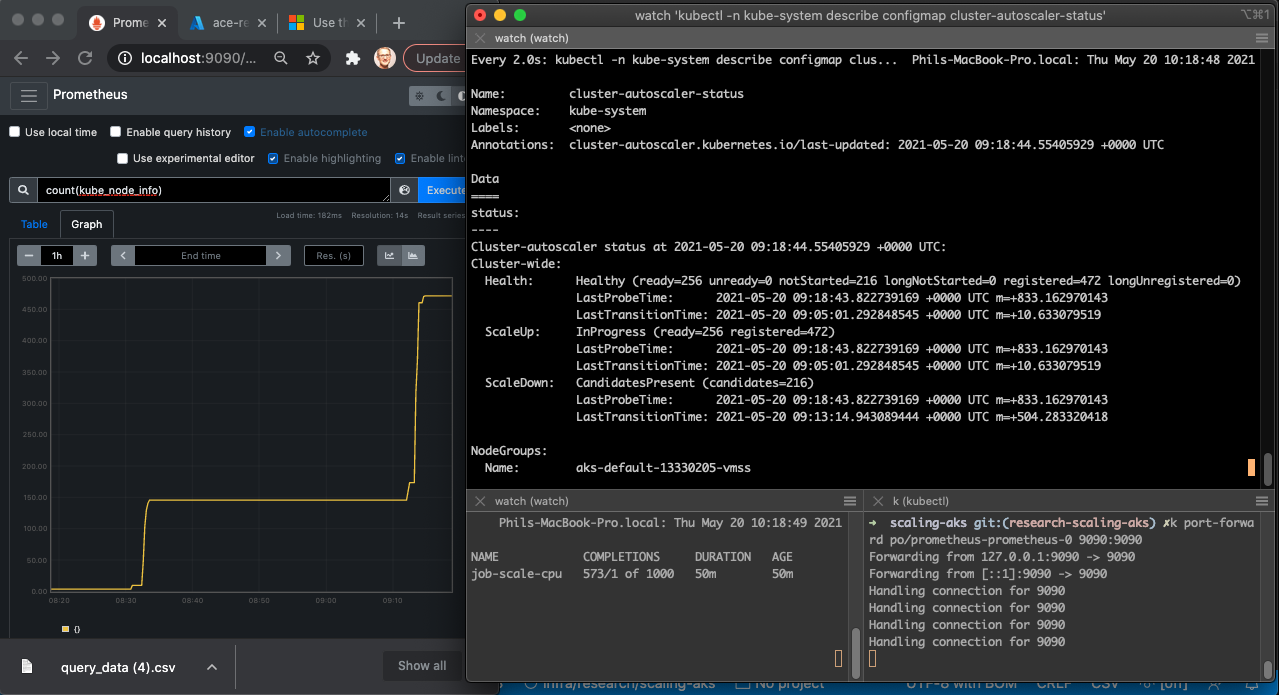Open the browser Extensions puzzle icon
Image resolution: width=1279 pixels, height=695 pixels.
tap(352, 59)
